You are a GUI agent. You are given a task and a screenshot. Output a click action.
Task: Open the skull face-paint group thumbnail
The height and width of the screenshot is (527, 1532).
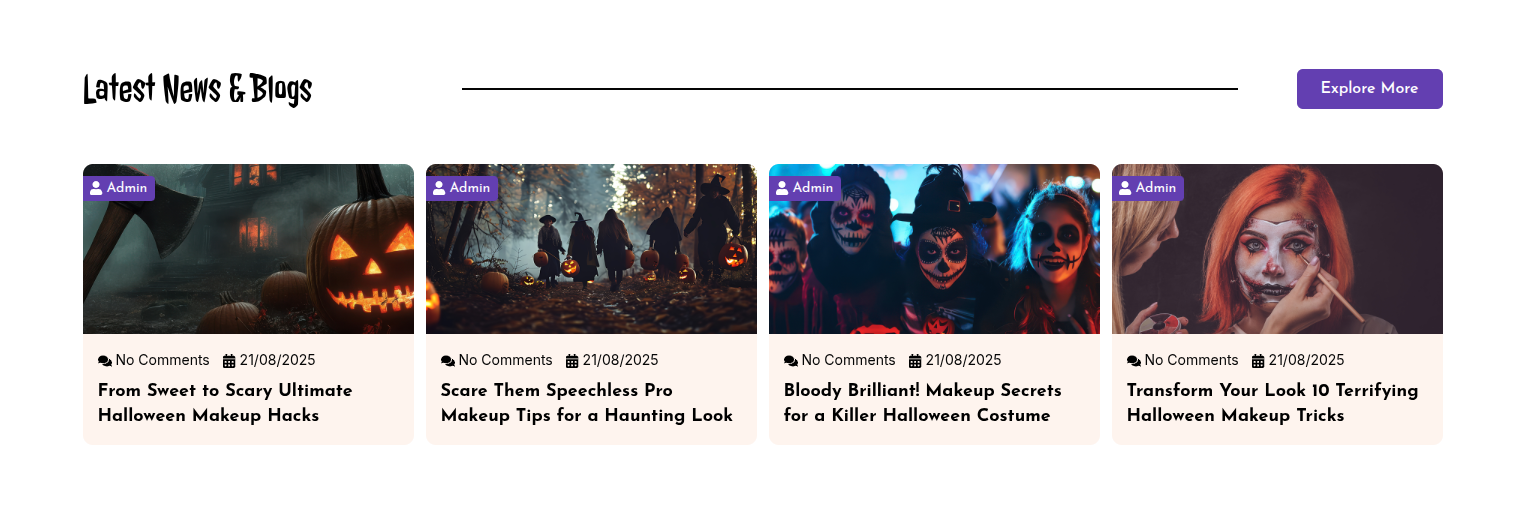tap(934, 249)
